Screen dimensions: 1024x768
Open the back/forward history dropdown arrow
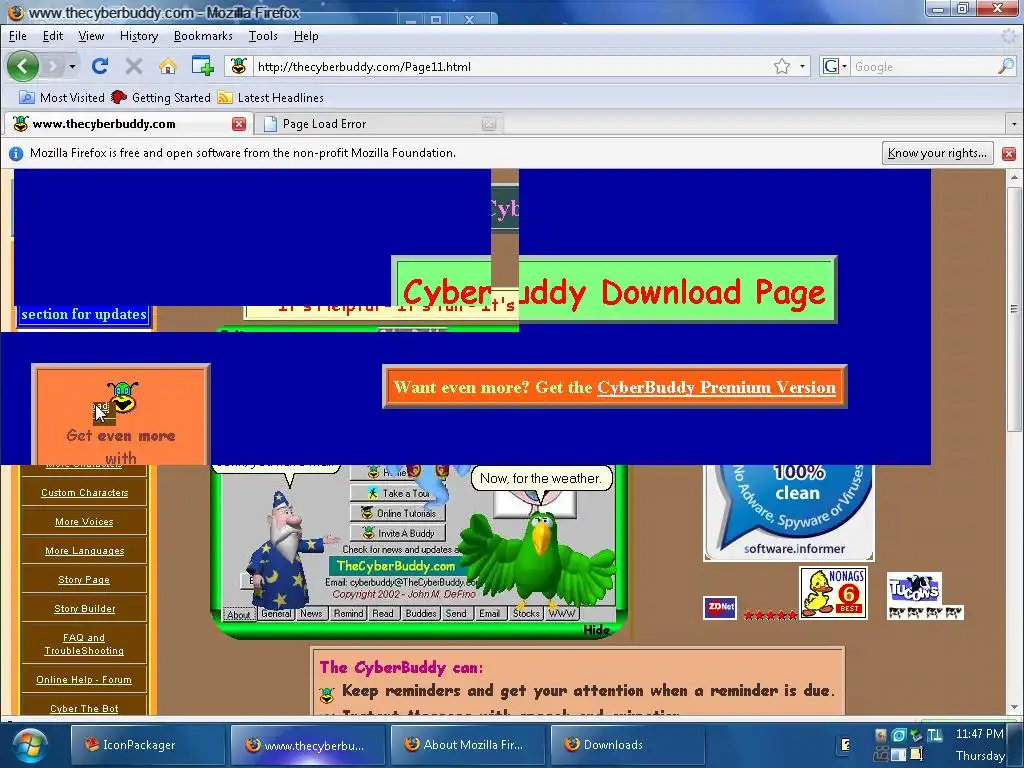72,67
